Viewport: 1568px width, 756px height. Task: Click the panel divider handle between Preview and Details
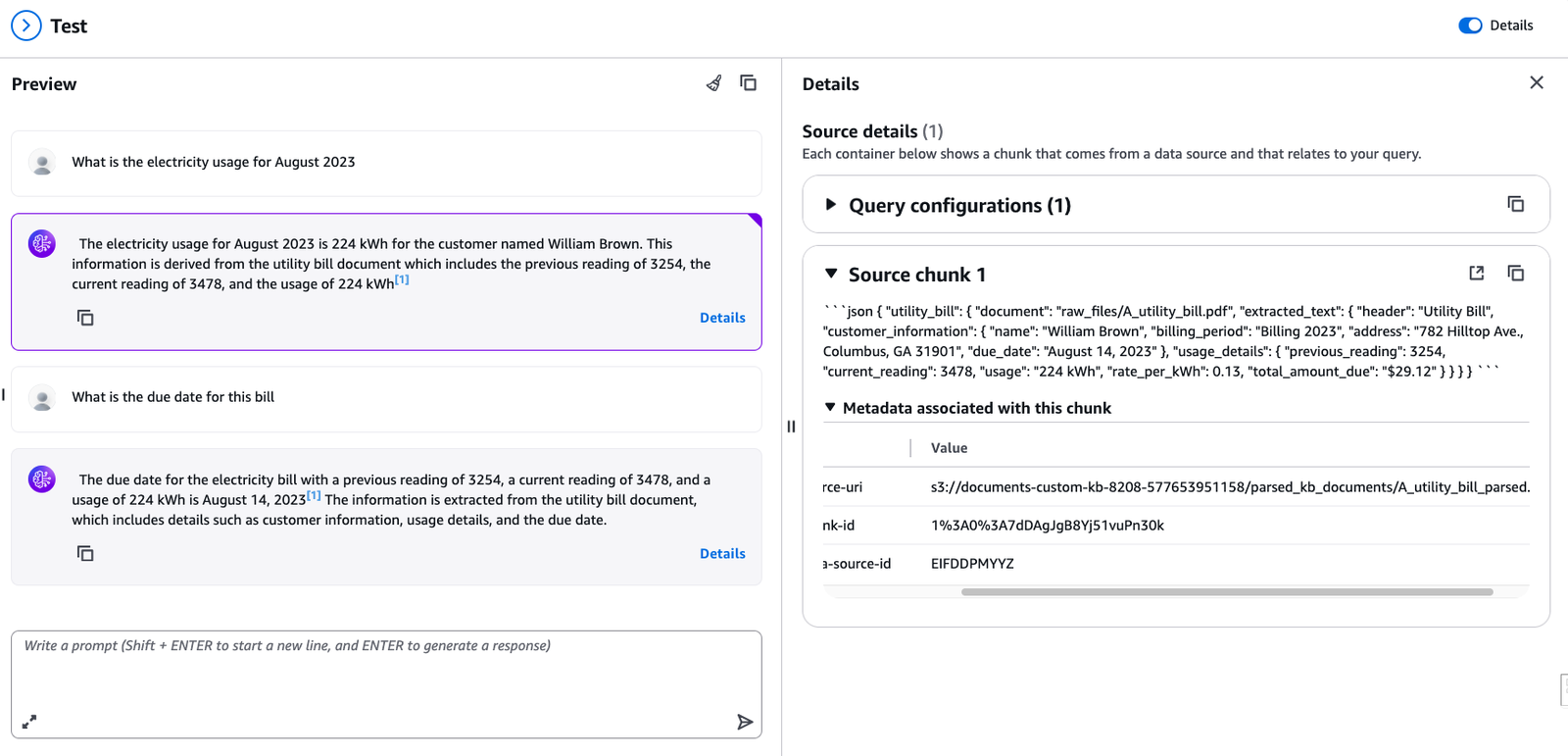[791, 427]
